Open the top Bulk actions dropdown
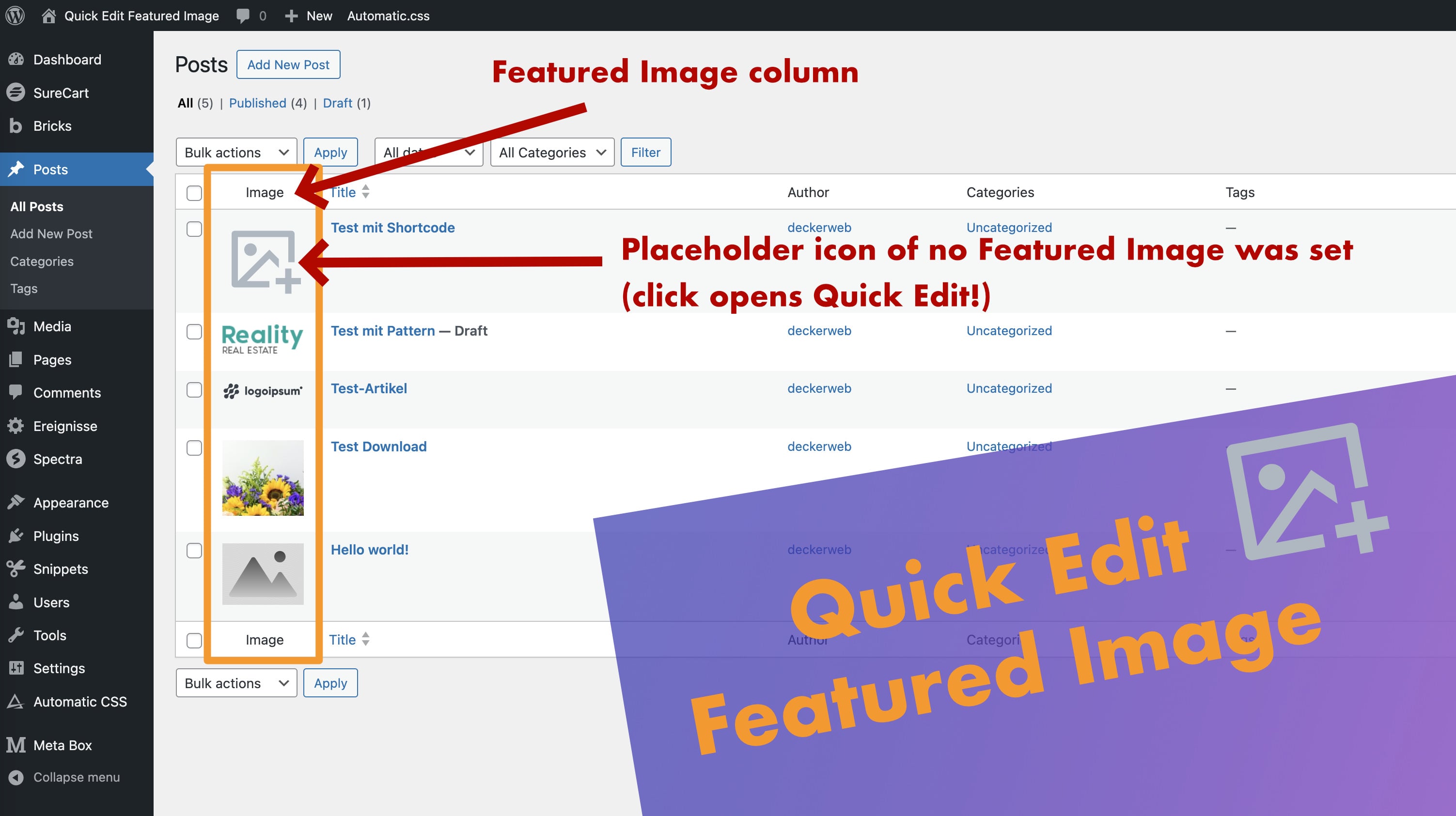Image resolution: width=1456 pixels, height=816 pixels. coord(235,152)
